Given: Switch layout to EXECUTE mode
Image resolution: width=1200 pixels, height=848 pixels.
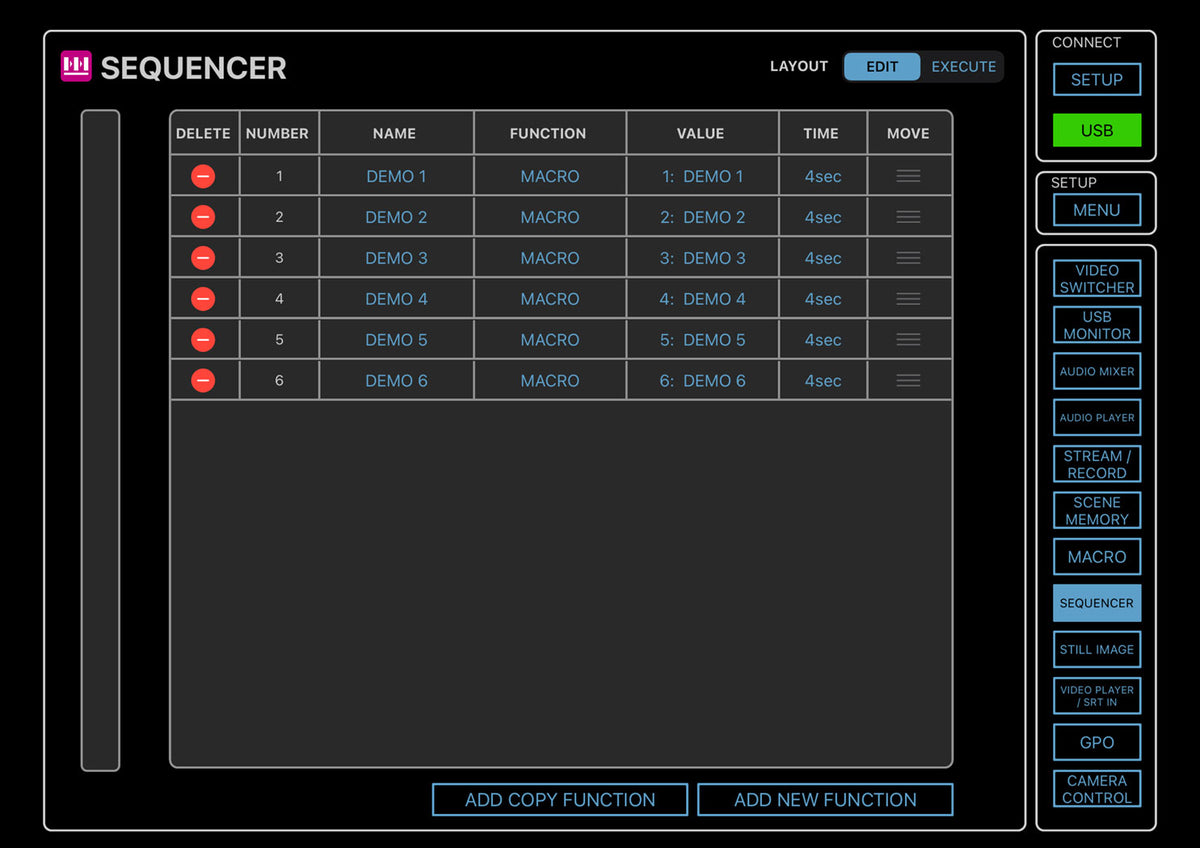Looking at the screenshot, I should [963, 67].
